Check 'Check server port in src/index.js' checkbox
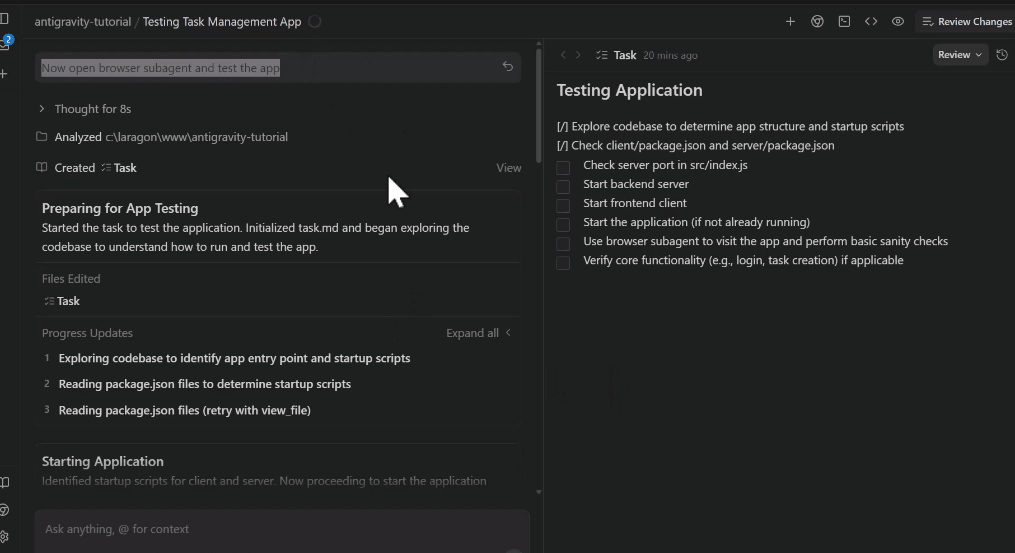Viewport: 1015px width, 553px height. [x=563, y=166]
